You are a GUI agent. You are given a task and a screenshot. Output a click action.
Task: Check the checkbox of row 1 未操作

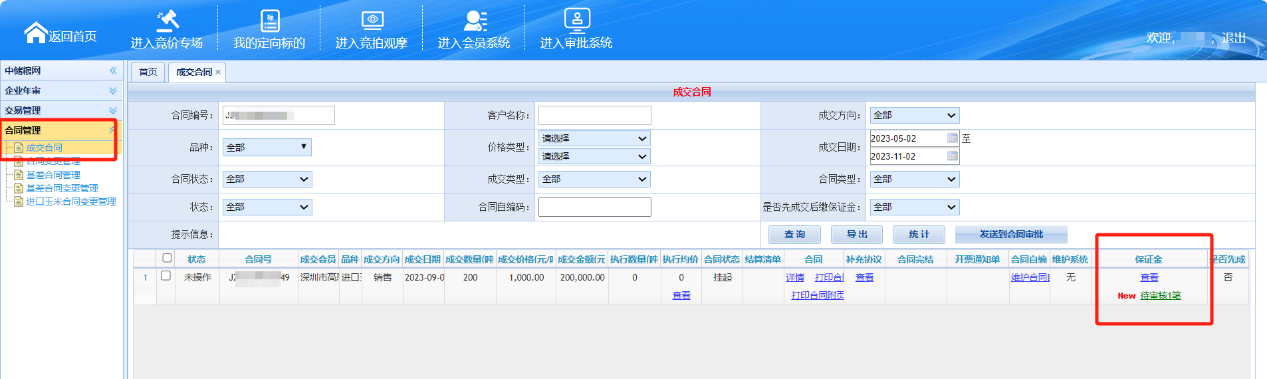pos(166,276)
